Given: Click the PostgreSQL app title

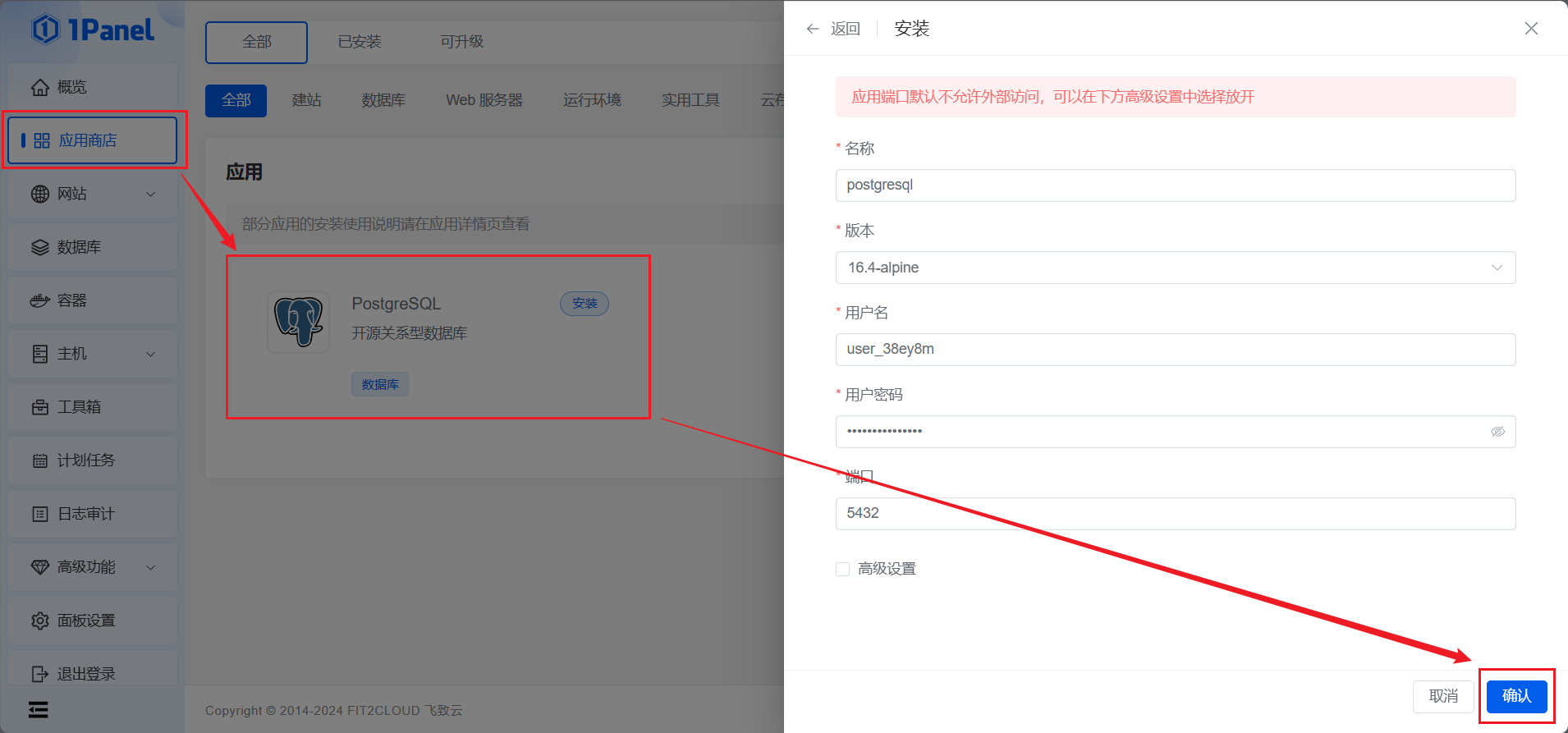Looking at the screenshot, I should point(397,304).
